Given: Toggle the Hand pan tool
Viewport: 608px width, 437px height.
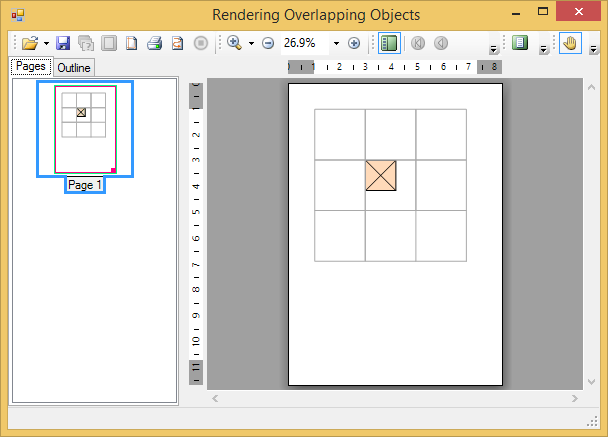Looking at the screenshot, I should (x=570, y=43).
